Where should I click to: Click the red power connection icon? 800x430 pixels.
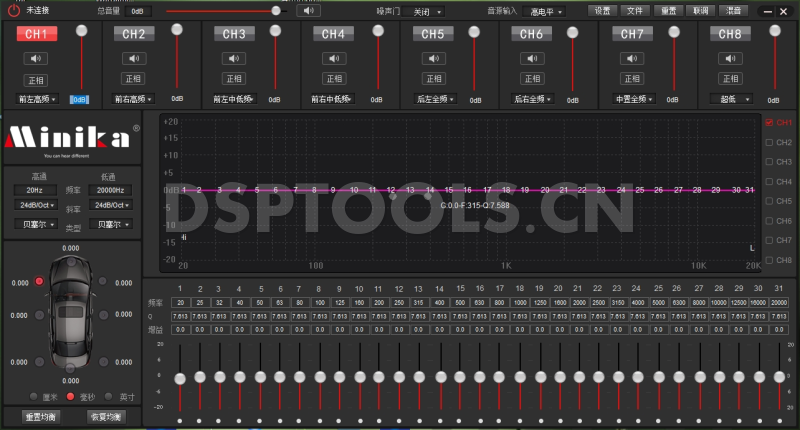14,10
